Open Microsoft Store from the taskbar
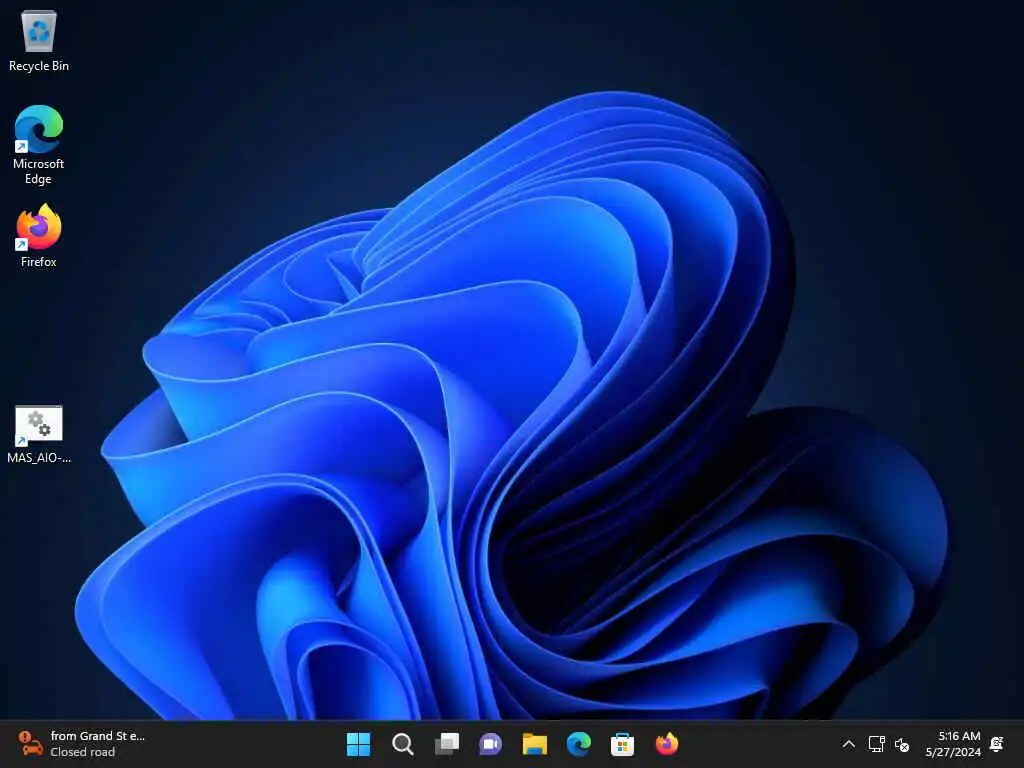The height and width of the screenshot is (768, 1024). tap(622, 744)
